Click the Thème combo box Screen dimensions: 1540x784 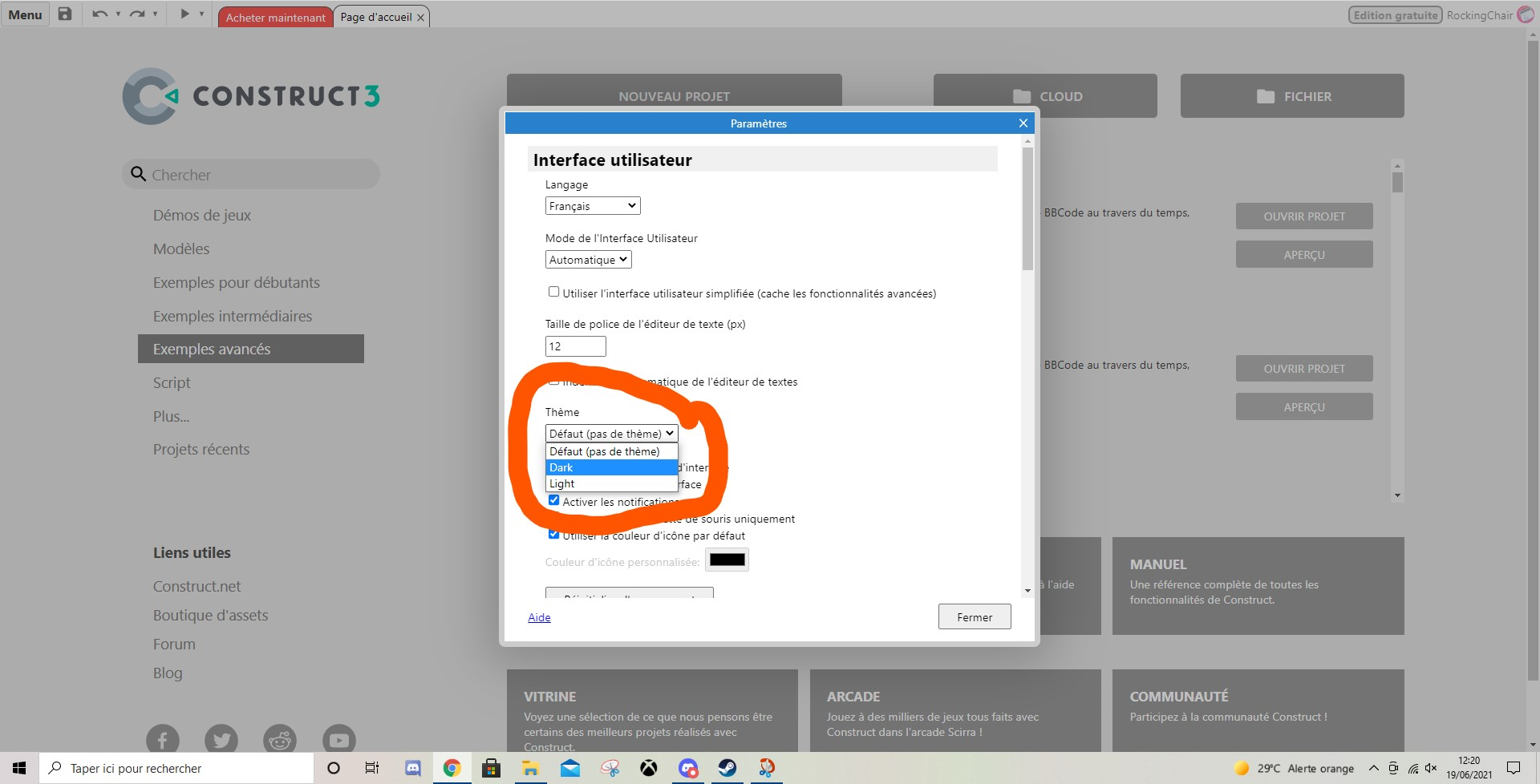[x=612, y=434]
